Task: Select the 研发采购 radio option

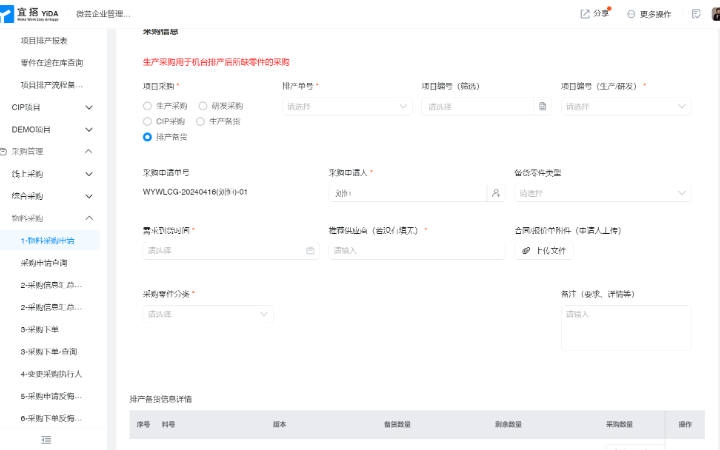Action: [202, 106]
